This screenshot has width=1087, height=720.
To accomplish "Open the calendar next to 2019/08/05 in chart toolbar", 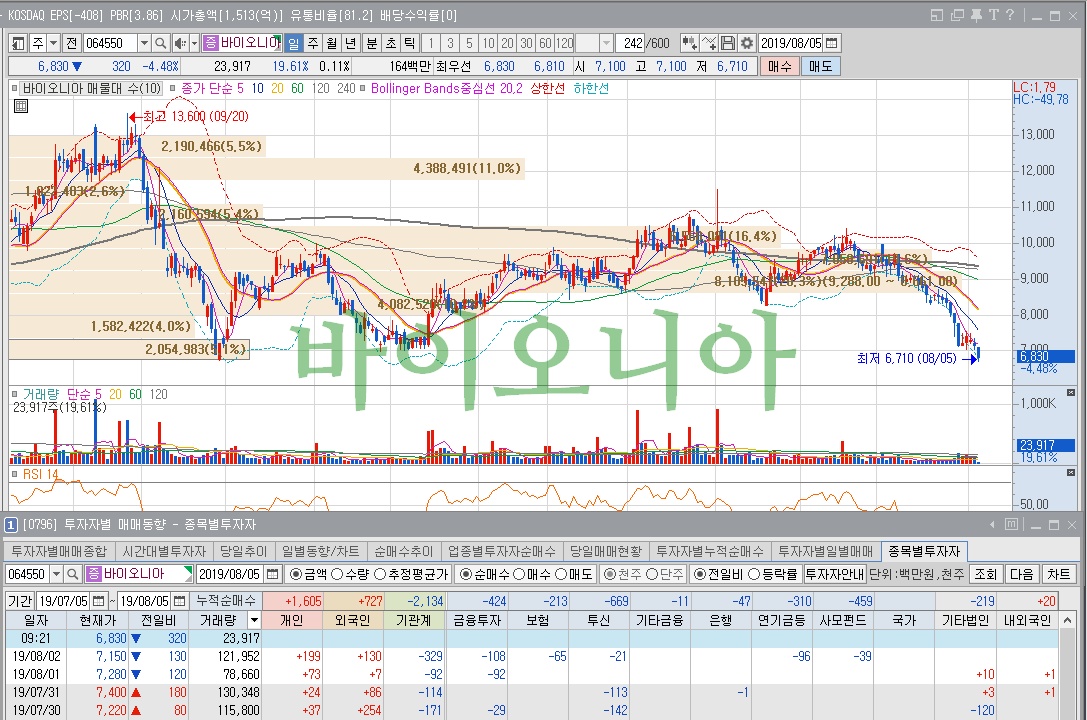I will [831, 43].
